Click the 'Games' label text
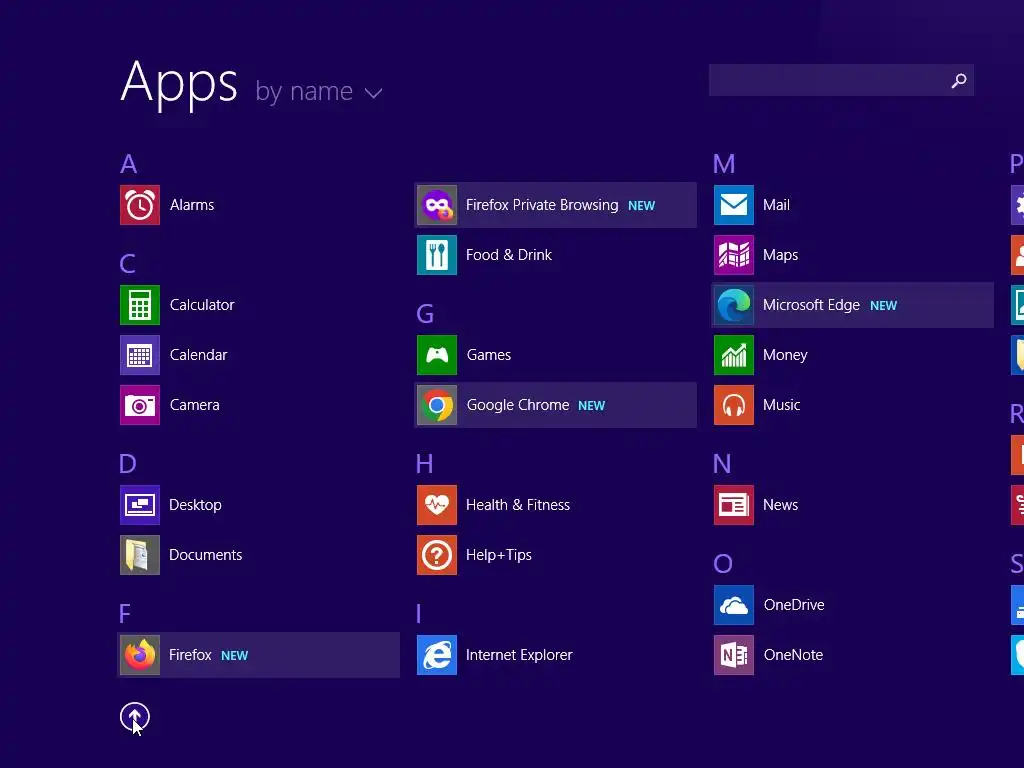1024x768 pixels. [x=489, y=355]
